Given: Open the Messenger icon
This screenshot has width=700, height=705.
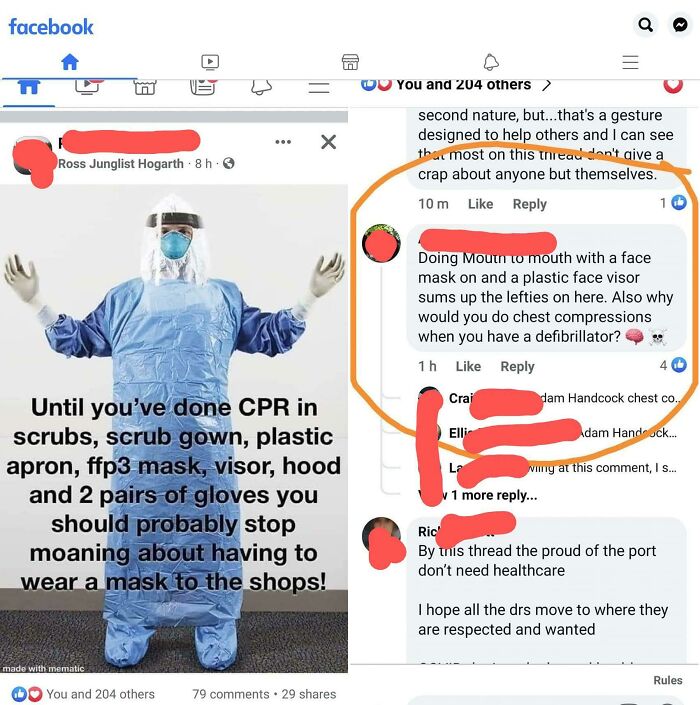Looking at the screenshot, I should click(680, 25).
